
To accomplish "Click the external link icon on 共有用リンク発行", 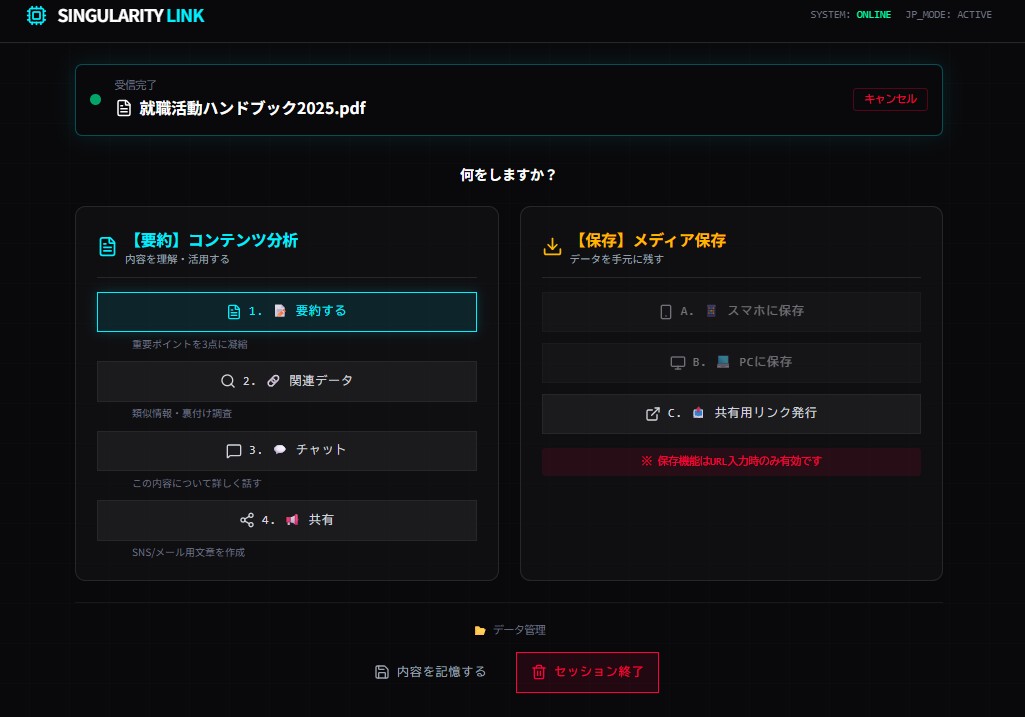I will click(653, 413).
